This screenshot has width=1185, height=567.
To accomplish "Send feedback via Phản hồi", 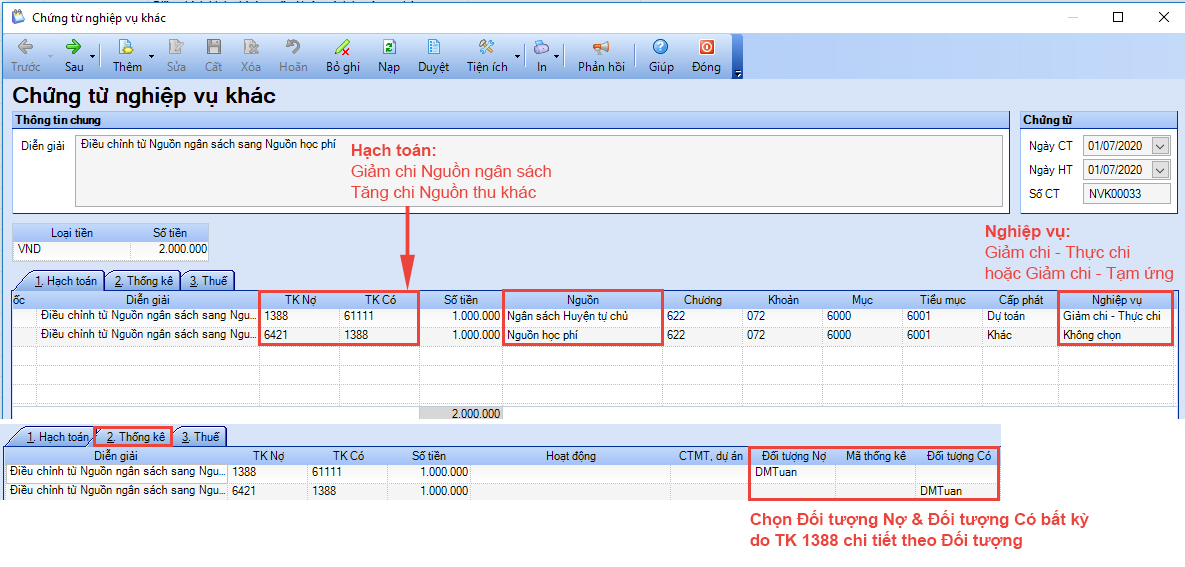I will pos(601,56).
